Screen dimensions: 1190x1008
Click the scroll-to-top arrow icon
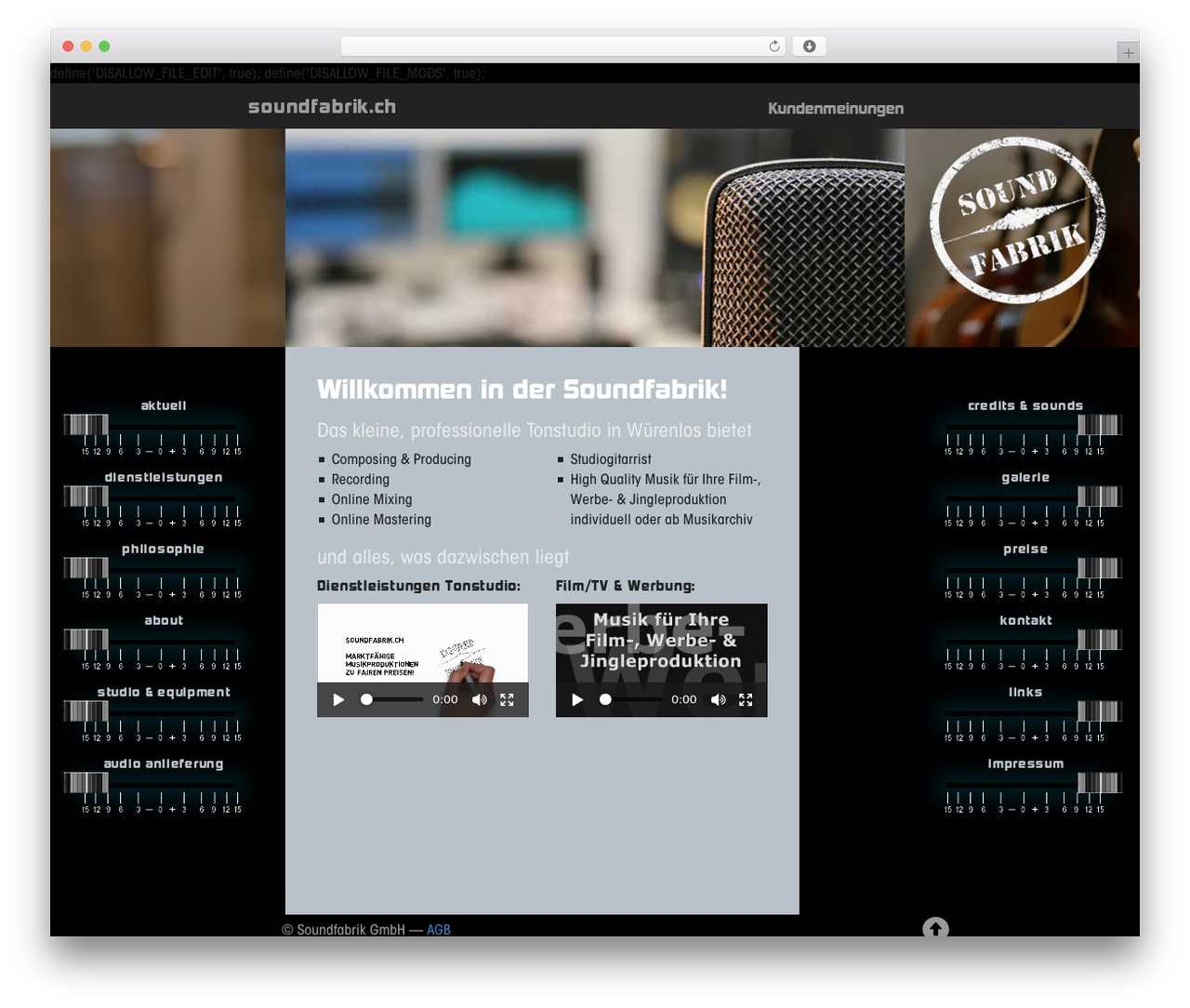coord(935,928)
